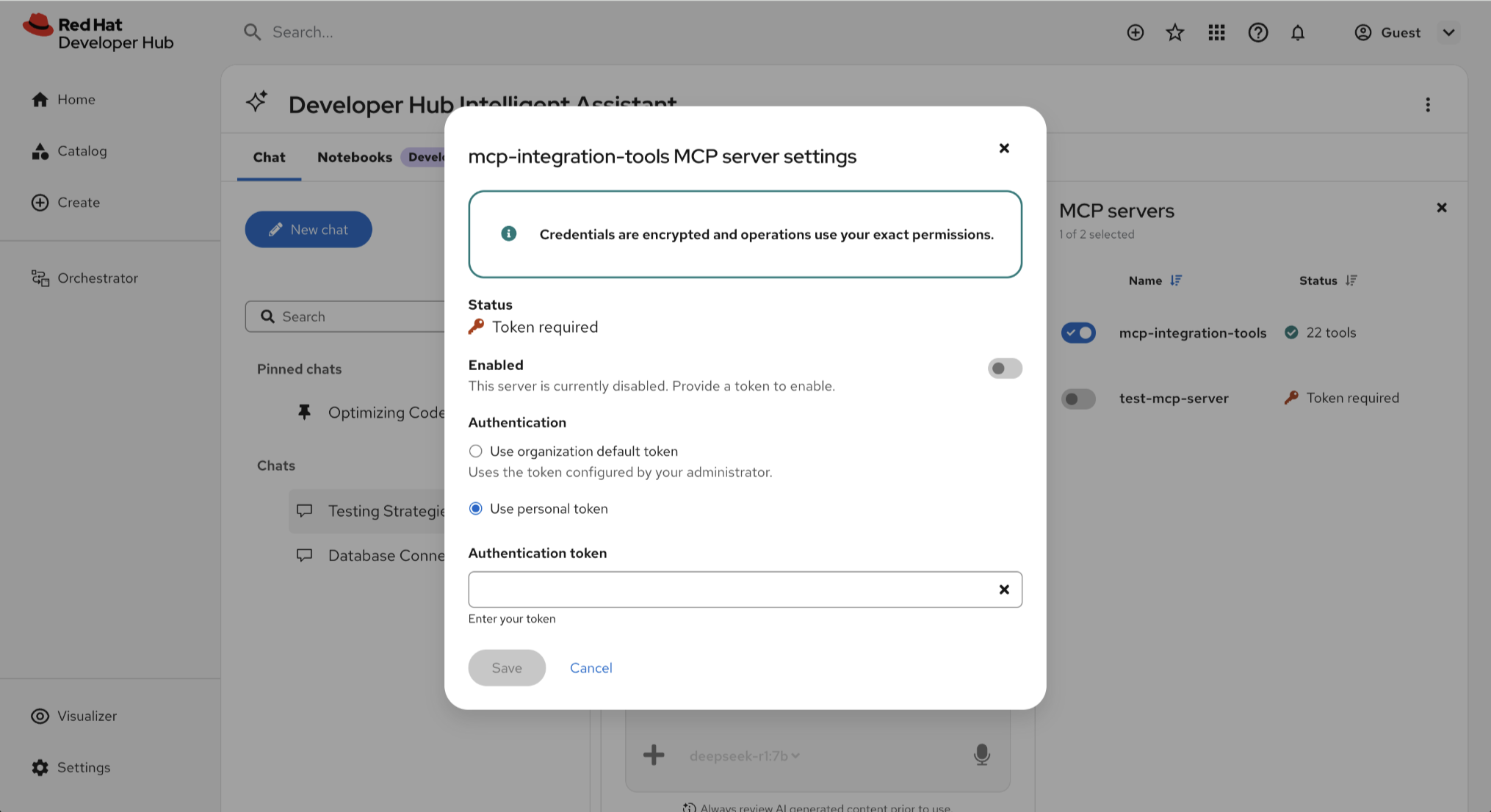Screen dimensions: 1491x812
Task: Click the test-mcp-server name
Action: 1174,398
